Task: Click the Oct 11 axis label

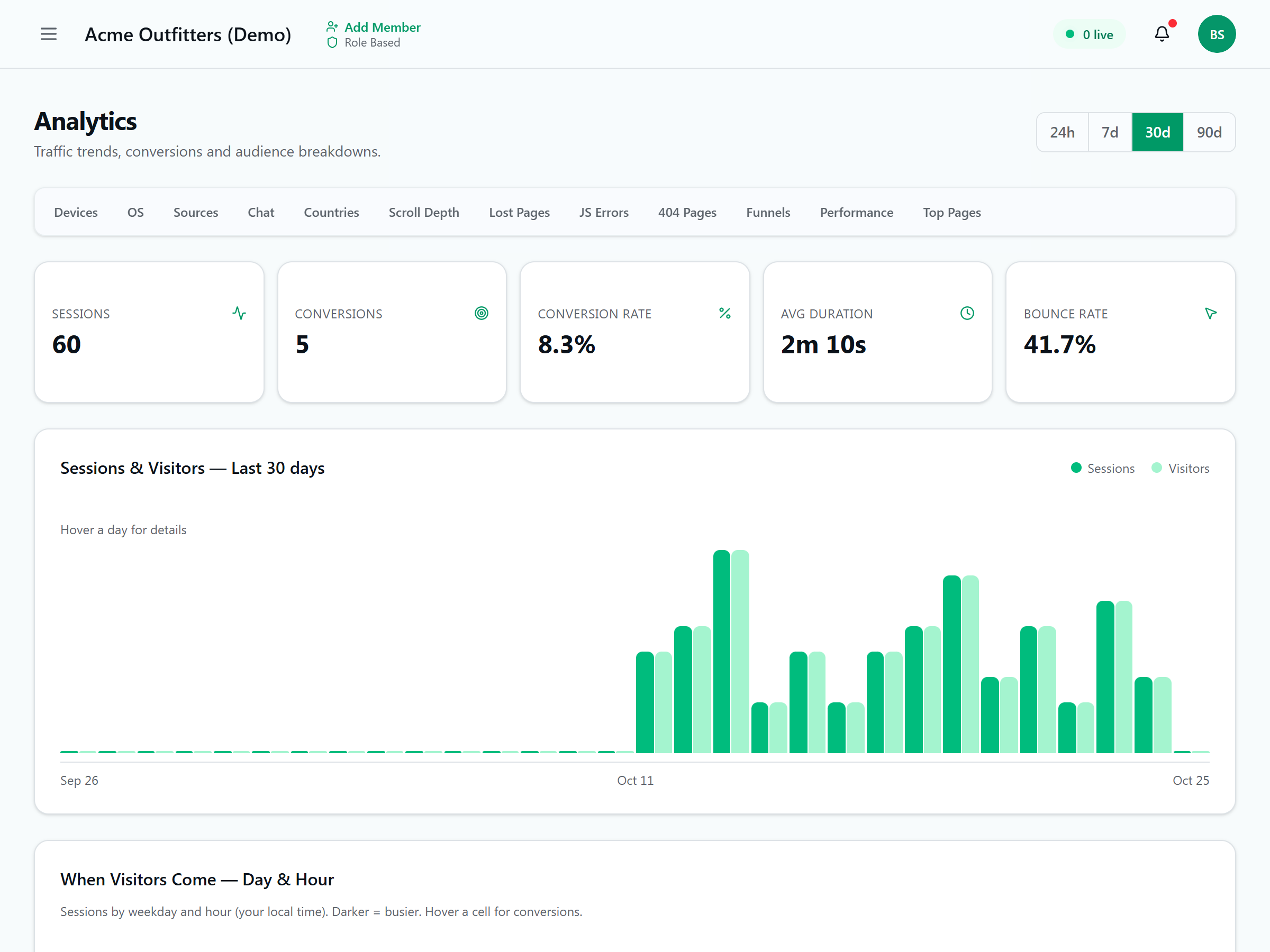Action: [635, 781]
